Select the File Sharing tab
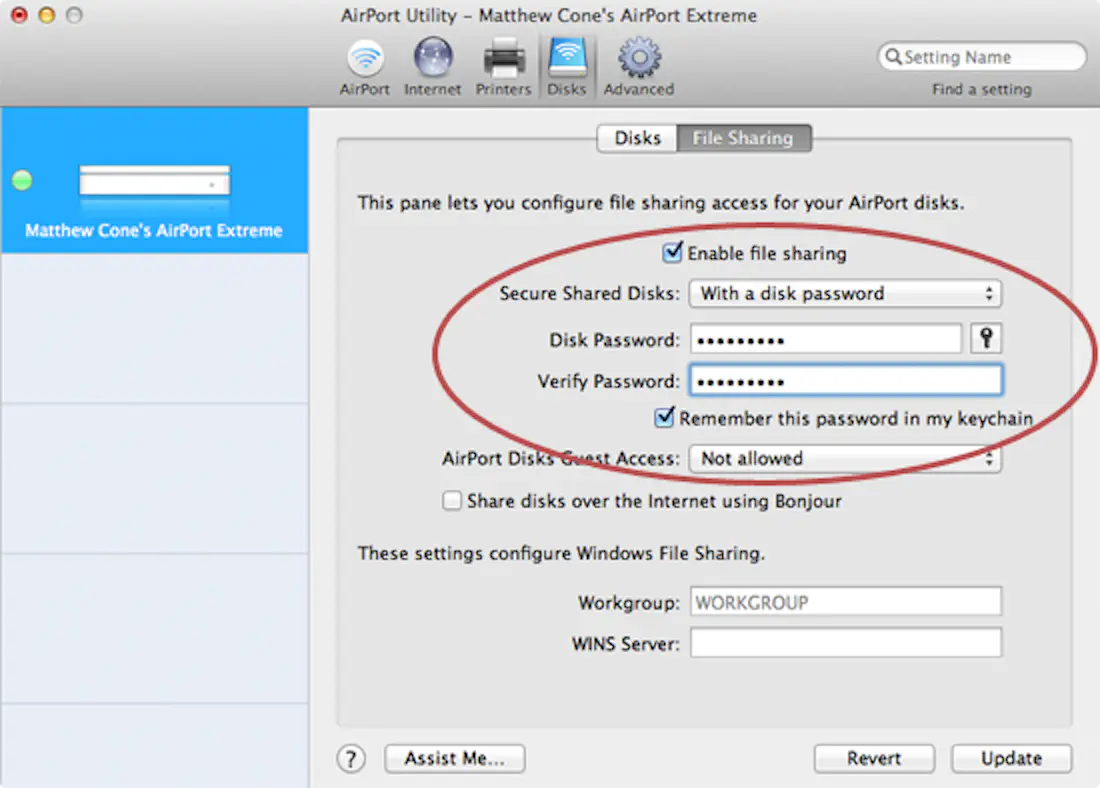This screenshot has width=1100, height=788. (744, 138)
